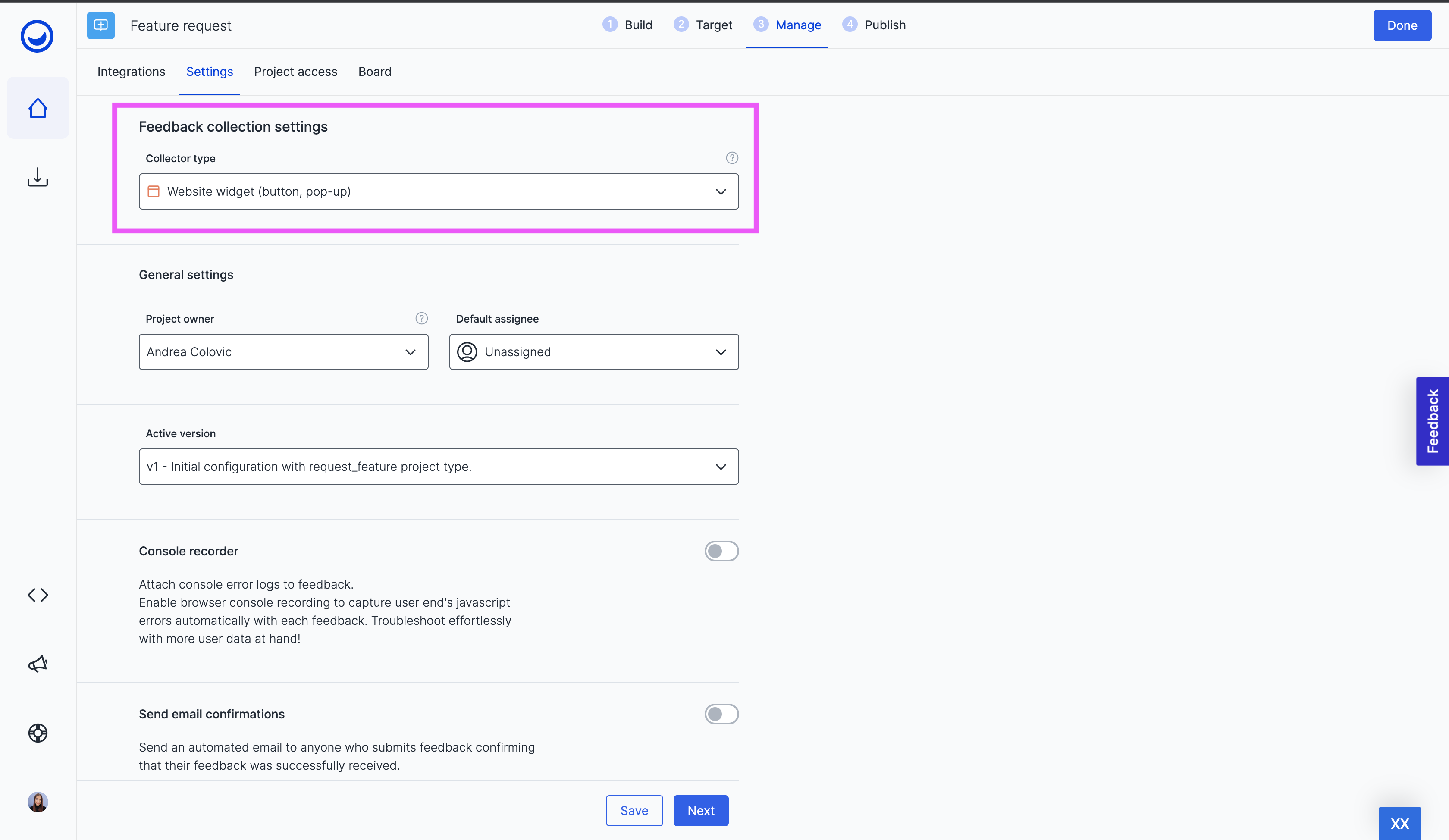The image size is (1449, 840).
Task: Click the Save button
Action: 634,810
